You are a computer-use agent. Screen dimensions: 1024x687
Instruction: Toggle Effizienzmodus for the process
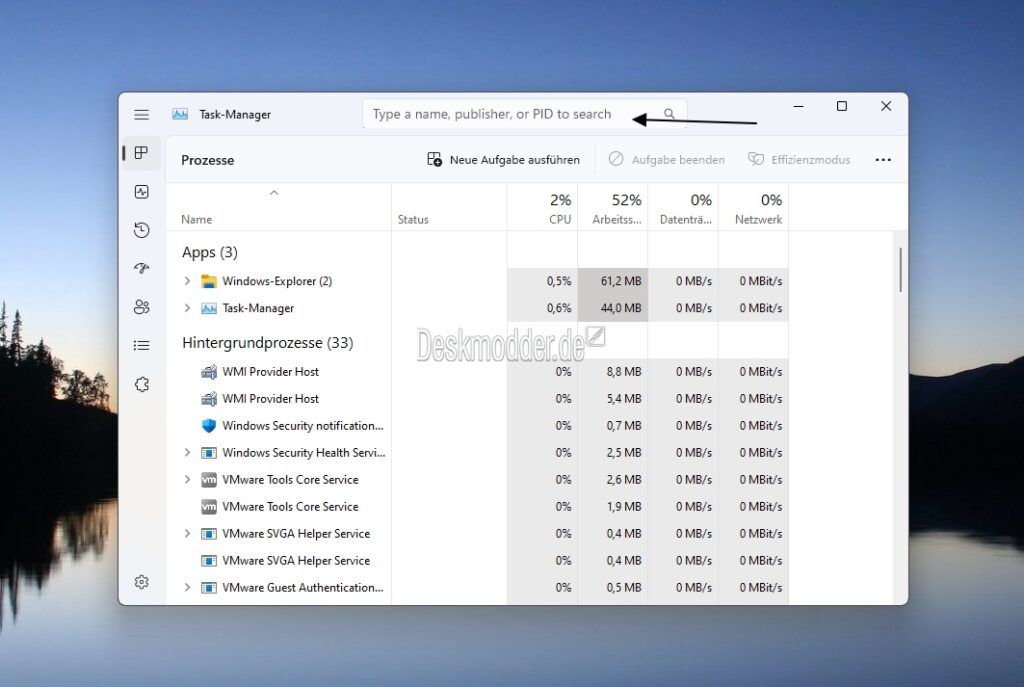coord(799,160)
